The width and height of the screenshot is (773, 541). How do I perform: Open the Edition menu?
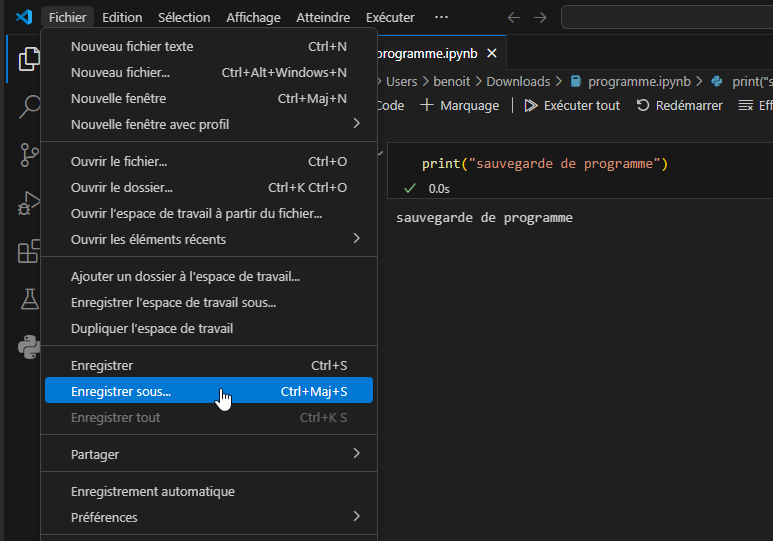tap(122, 17)
